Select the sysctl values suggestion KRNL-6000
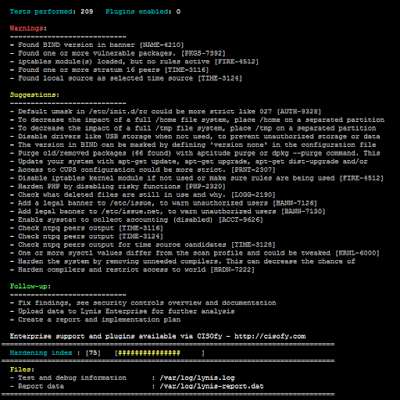Viewport: 400px width, 400px height. (195, 253)
